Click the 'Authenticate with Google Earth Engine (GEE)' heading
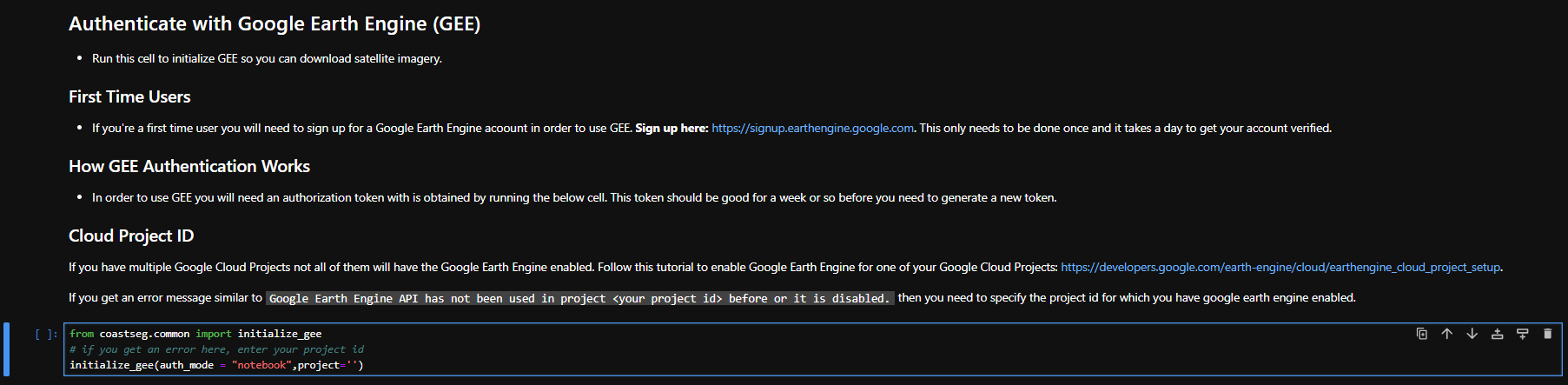 pos(275,24)
